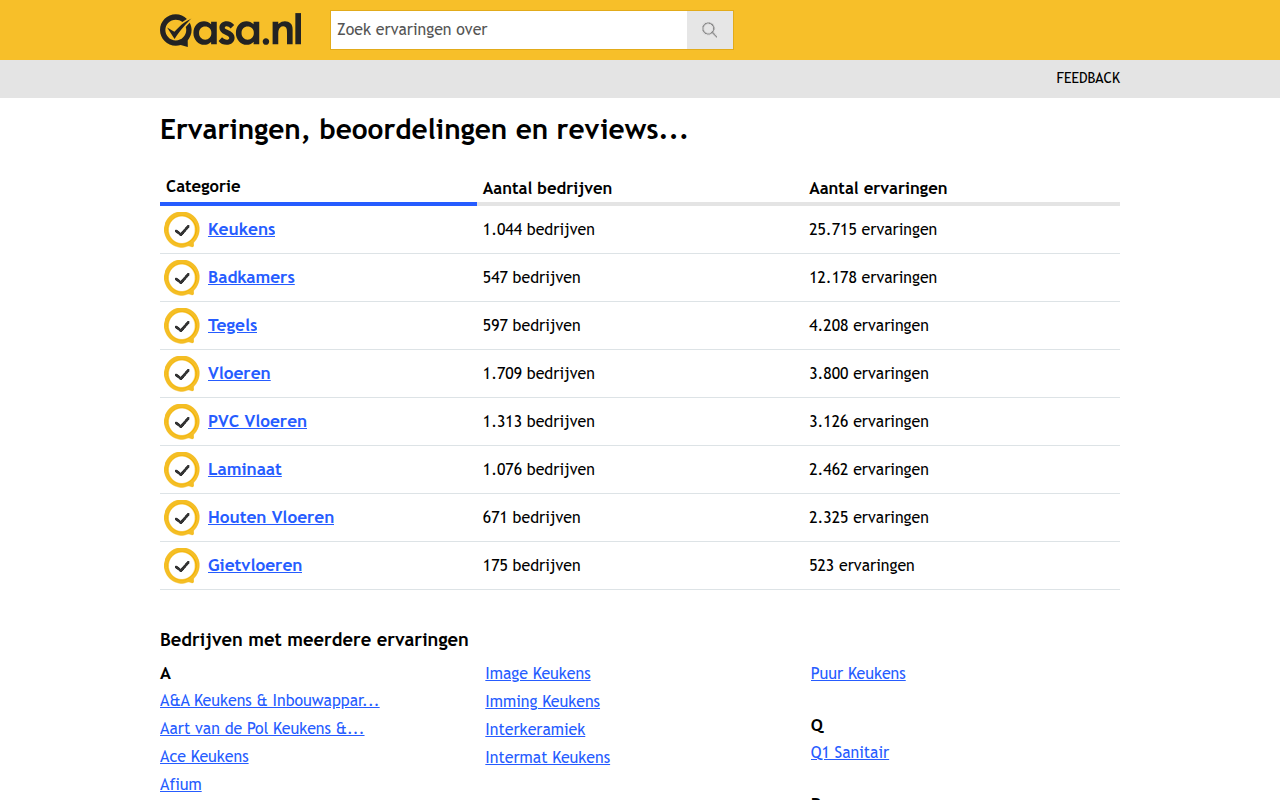The image size is (1280, 800).
Task: Click the checkmark icon beside Keukens
Action: [181, 230]
